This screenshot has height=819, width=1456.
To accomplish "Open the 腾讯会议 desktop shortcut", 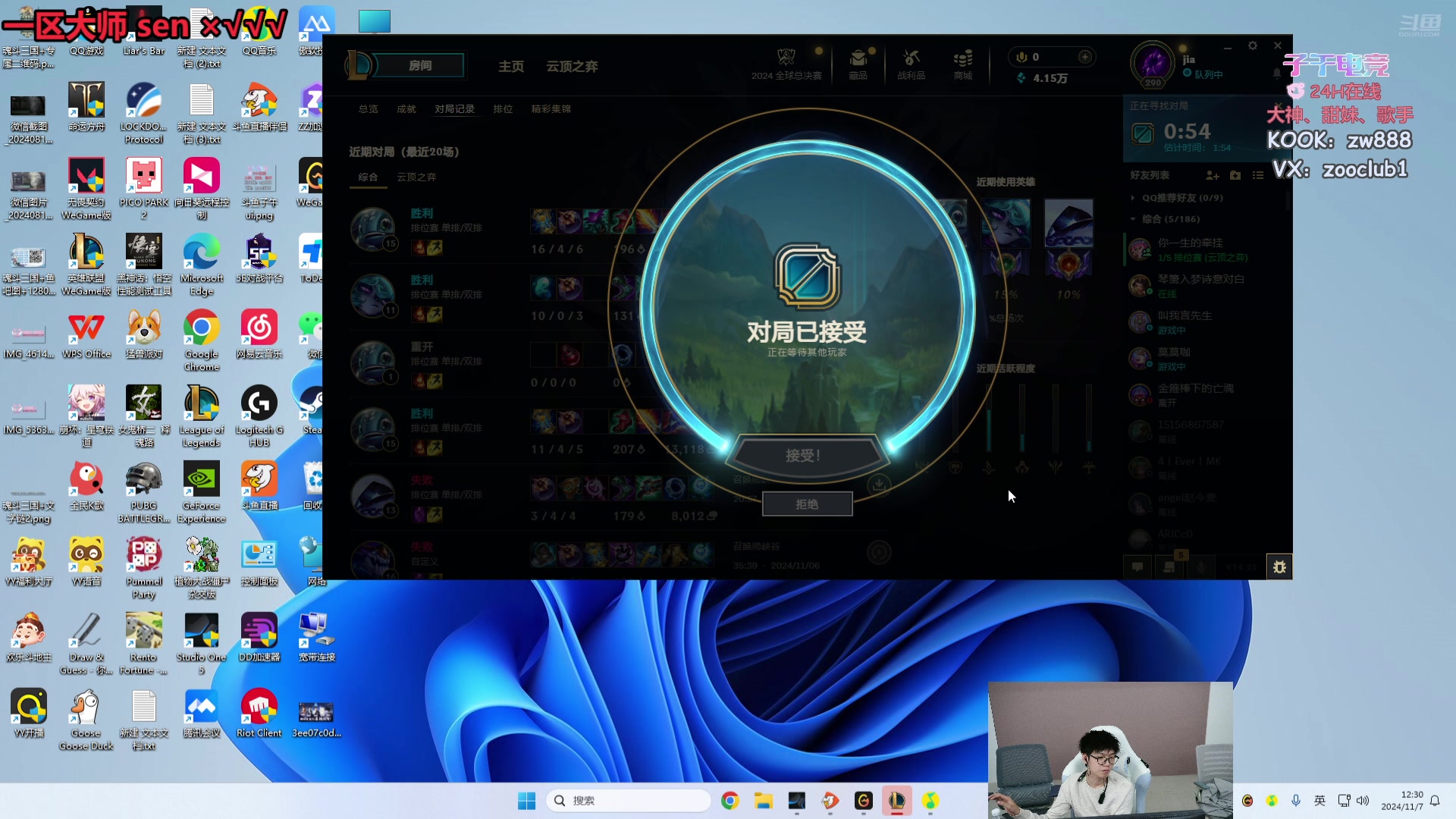I will (201, 713).
